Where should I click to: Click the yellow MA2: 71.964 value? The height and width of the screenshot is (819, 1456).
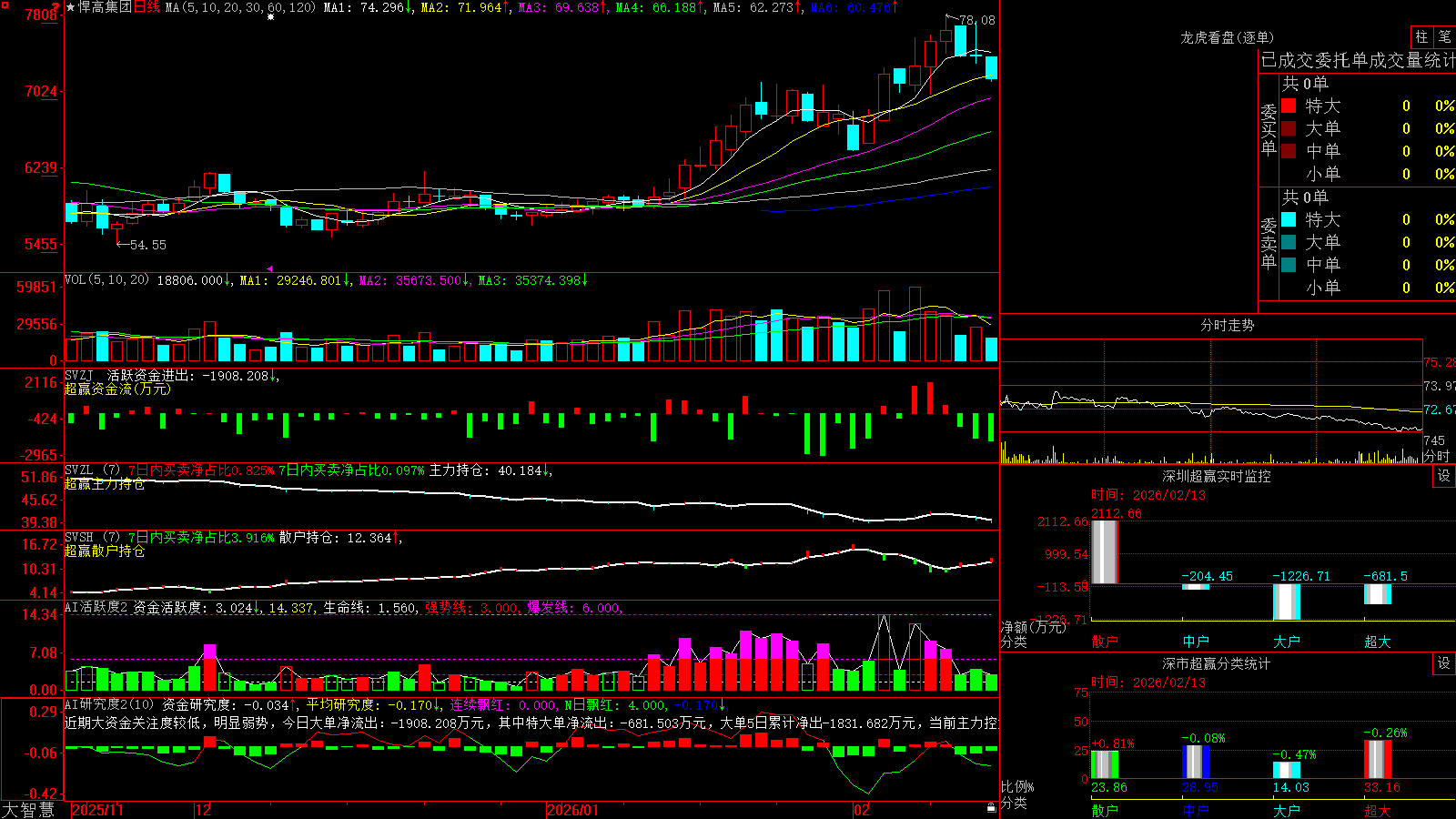coord(464,7)
